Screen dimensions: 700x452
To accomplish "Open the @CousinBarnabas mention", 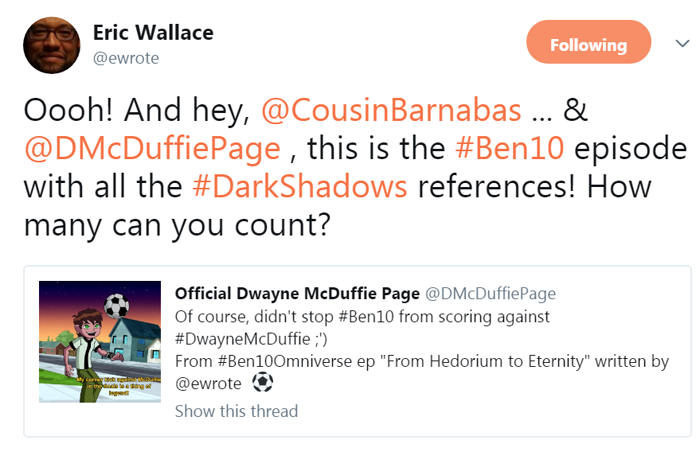I will 391,110.
